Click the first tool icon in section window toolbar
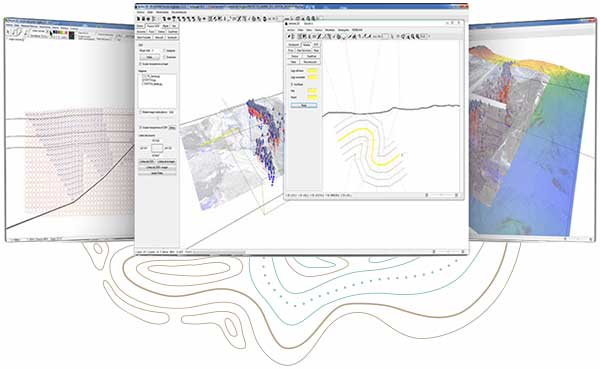Screen dimensions: 600x369 pos(289,36)
